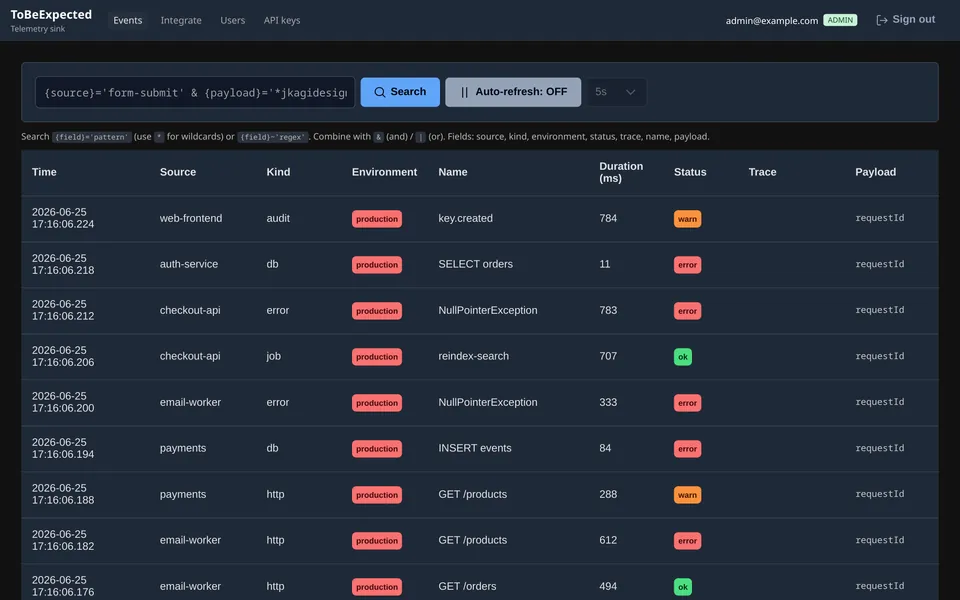Image resolution: width=960 pixels, height=600 pixels.
Task: Click the Source column header
Action: point(178,172)
